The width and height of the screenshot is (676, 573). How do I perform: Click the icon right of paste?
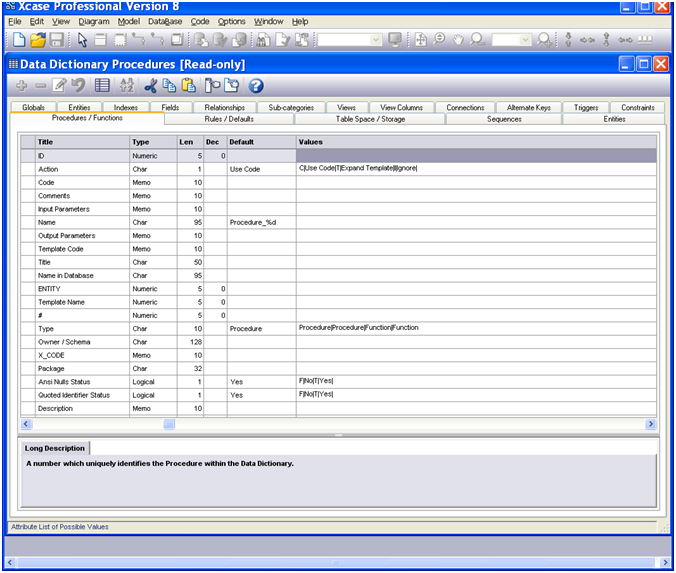[x=212, y=85]
